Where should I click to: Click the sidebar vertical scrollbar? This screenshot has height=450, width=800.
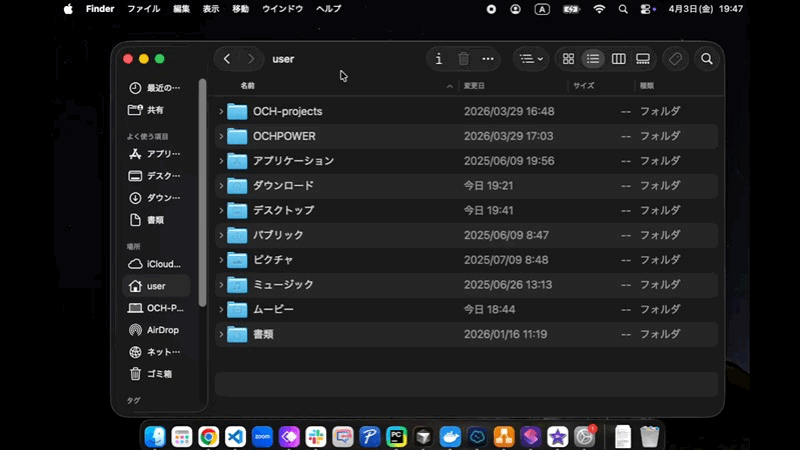click(x=203, y=193)
